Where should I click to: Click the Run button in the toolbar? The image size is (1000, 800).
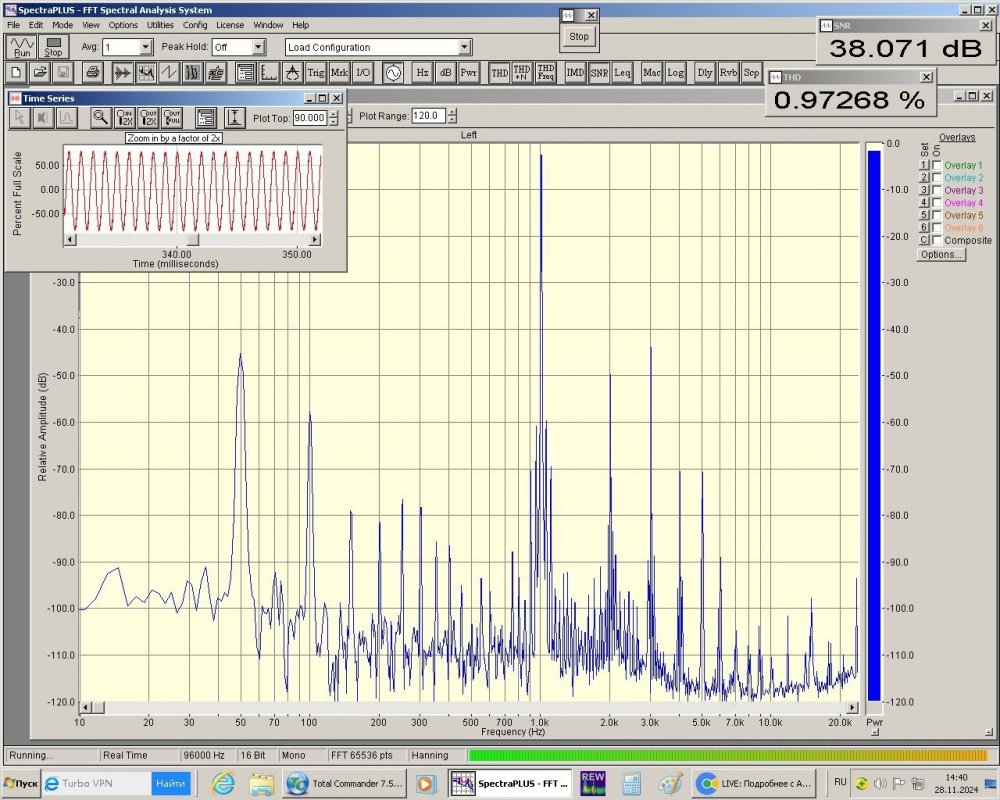22,46
